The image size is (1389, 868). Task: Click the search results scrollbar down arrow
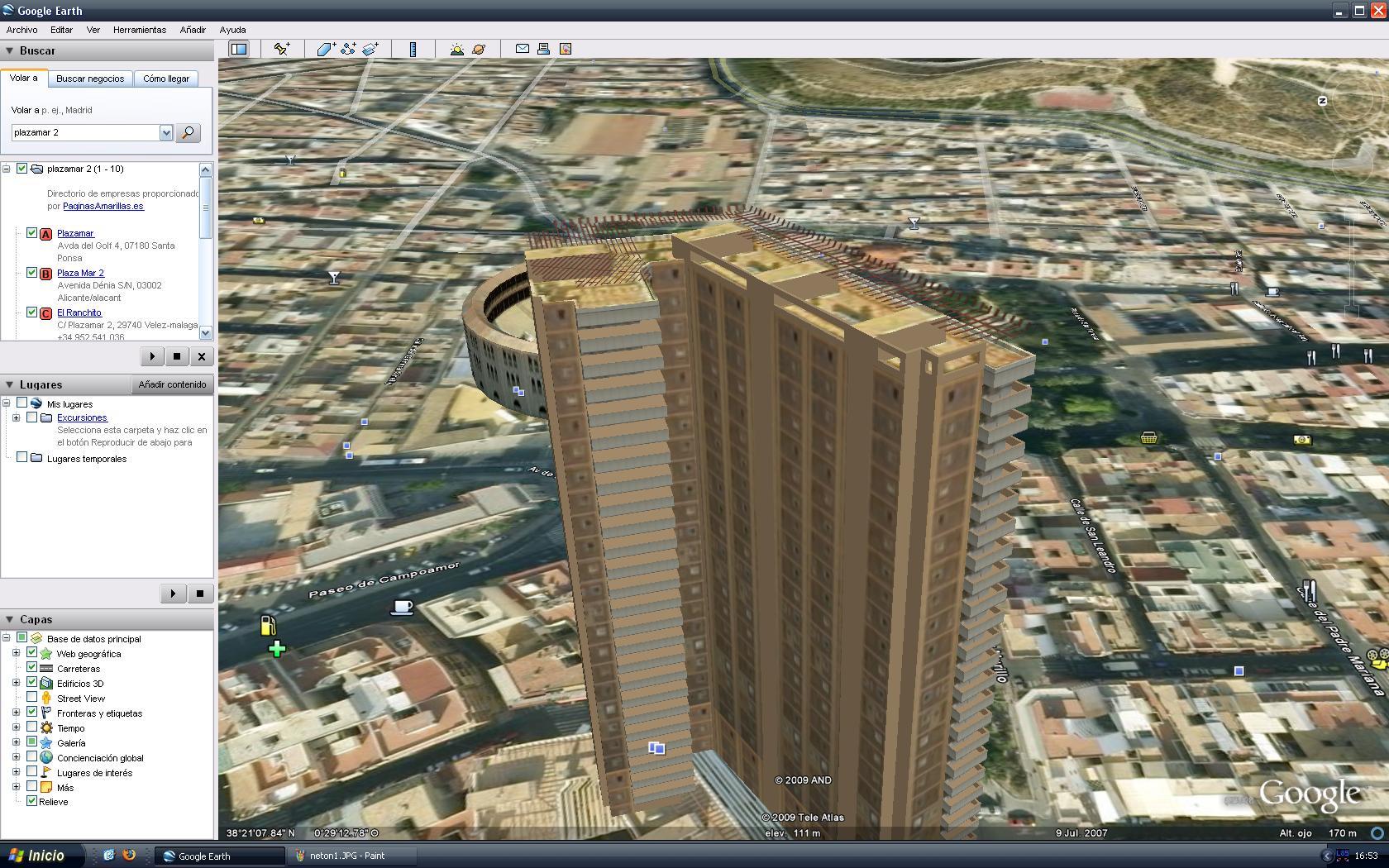tap(206, 332)
